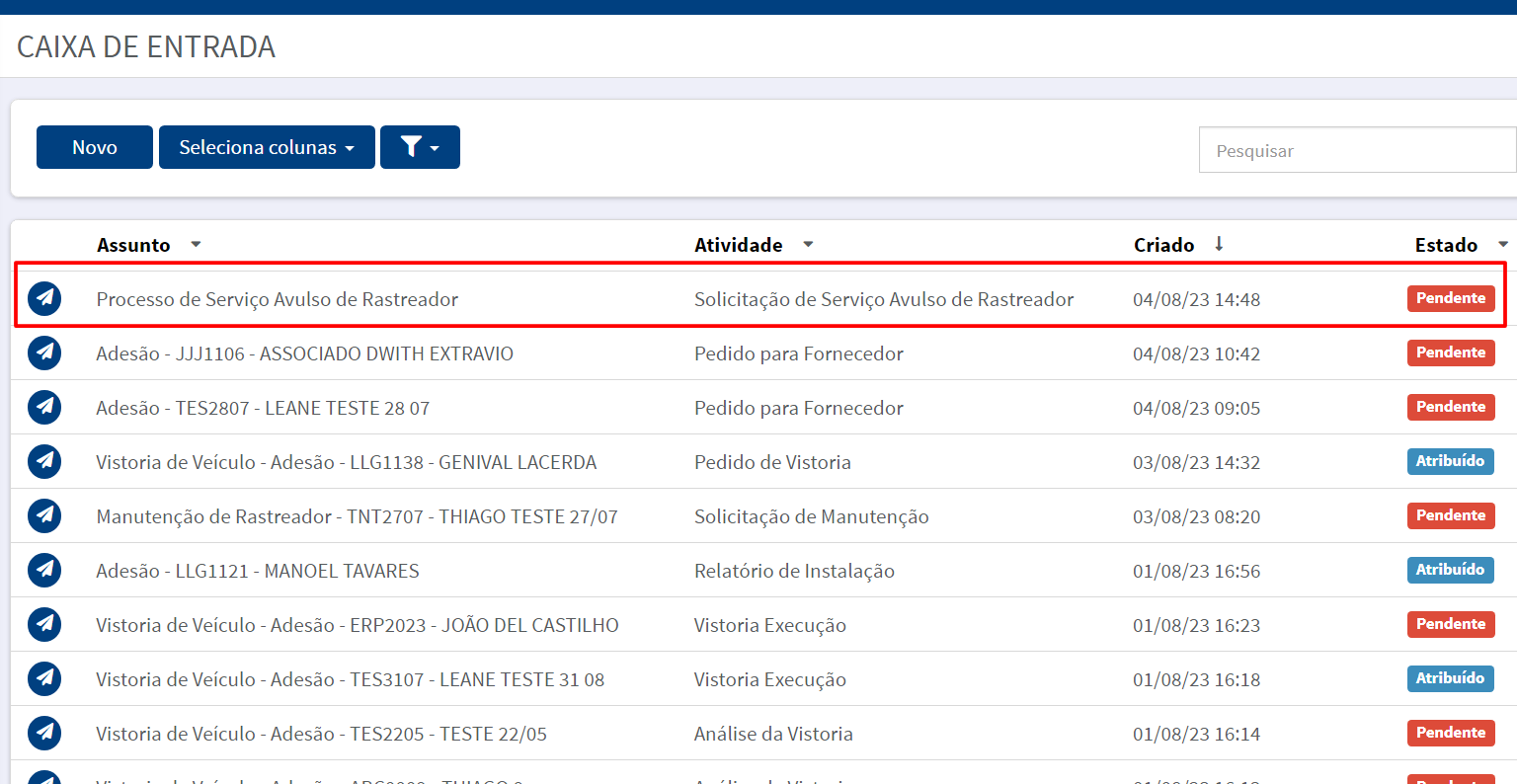Open 'Adesão - TES2807 - LEANE TESTE 28 07'
Image resolution: width=1517 pixels, height=784 pixels.
[x=263, y=408]
